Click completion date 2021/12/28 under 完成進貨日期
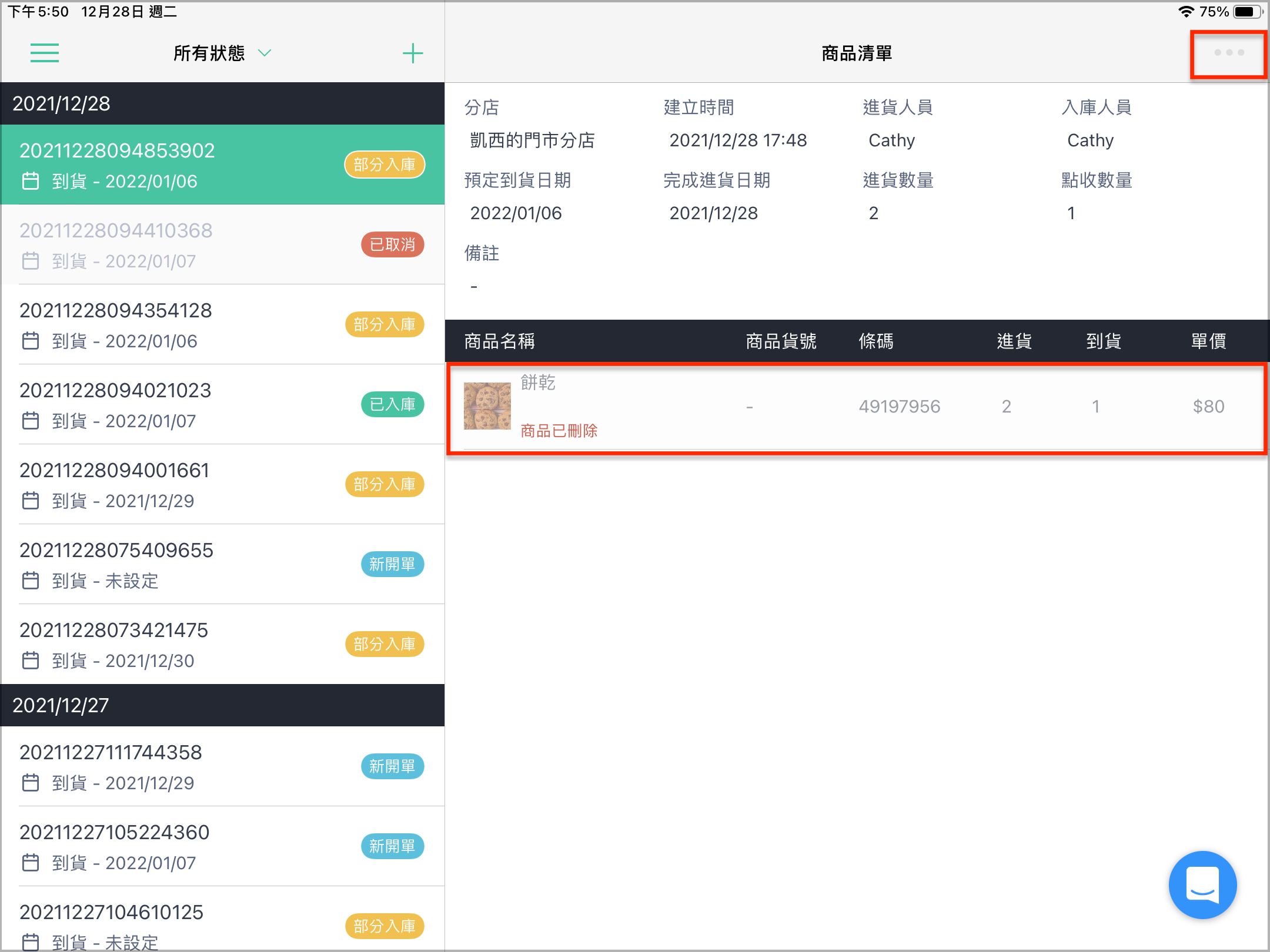The width and height of the screenshot is (1270, 952). pos(714,213)
